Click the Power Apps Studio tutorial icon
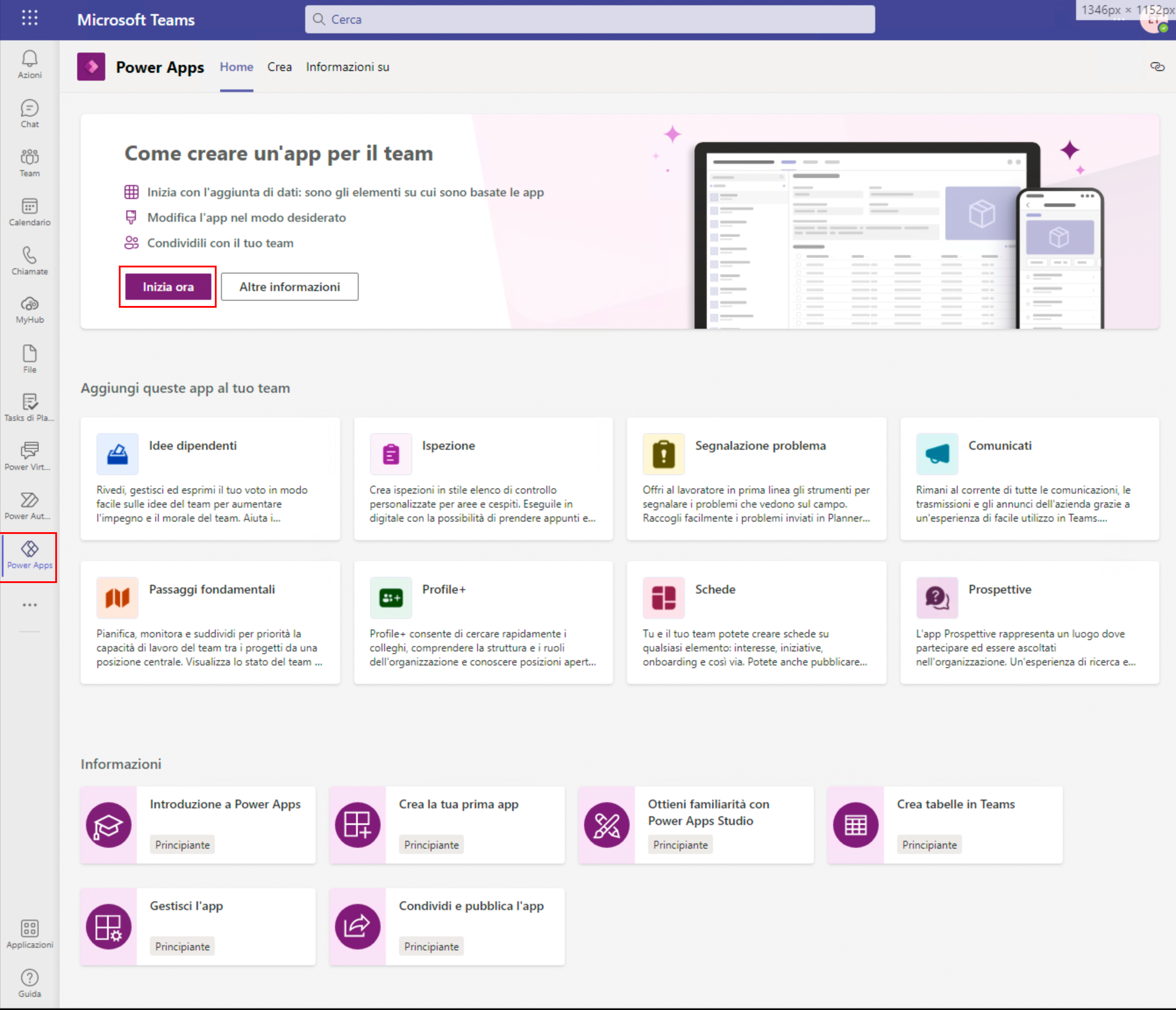Viewport: 1176px width, 1010px height. 607,825
